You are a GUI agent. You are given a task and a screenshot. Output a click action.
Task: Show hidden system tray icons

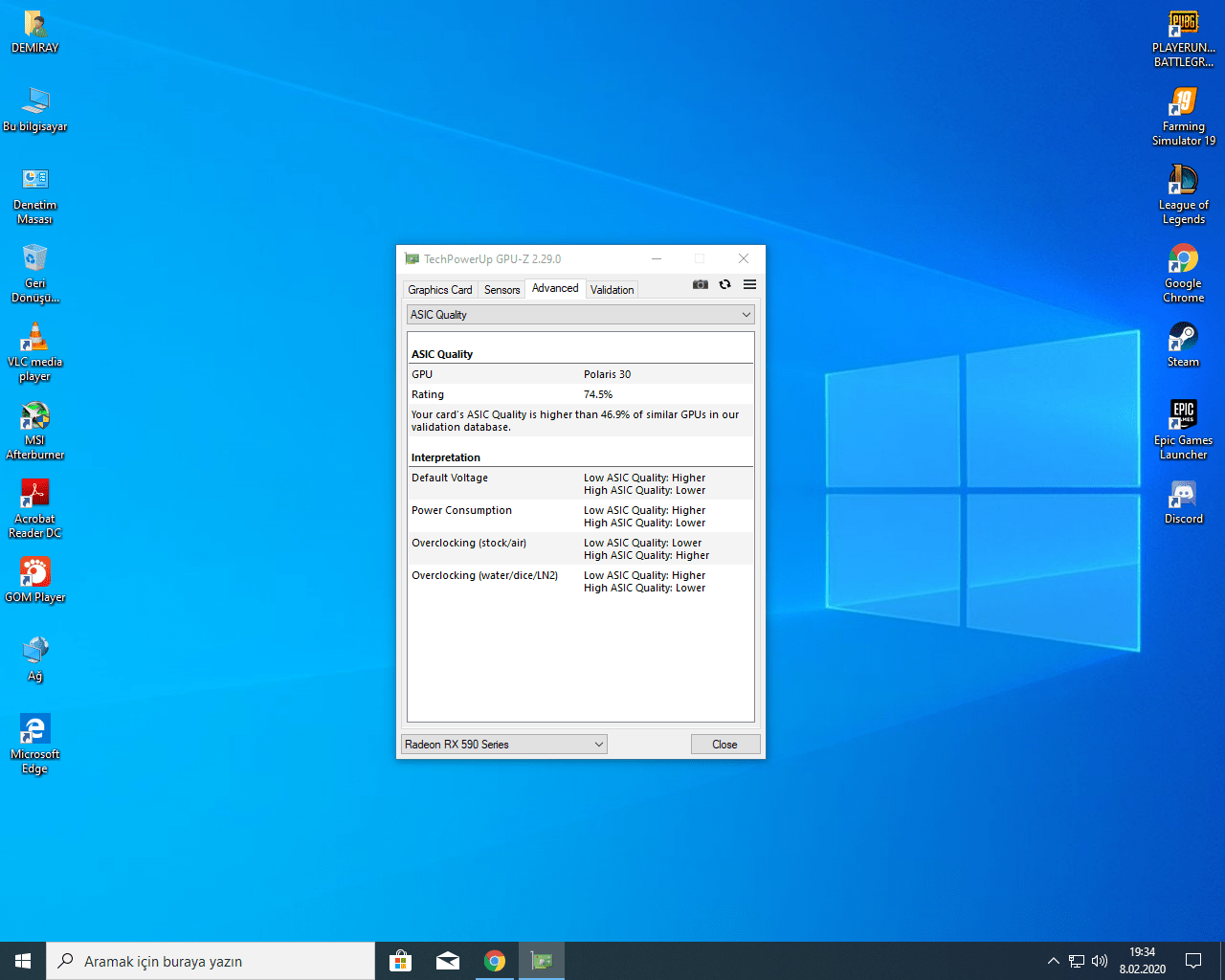click(1053, 961)
